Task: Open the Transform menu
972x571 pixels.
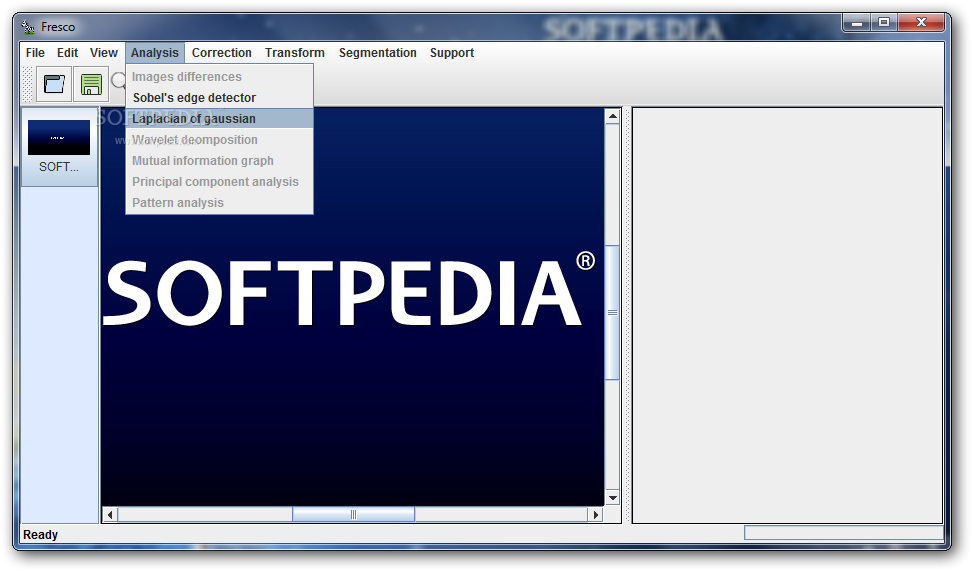Action: coord(294,53)
